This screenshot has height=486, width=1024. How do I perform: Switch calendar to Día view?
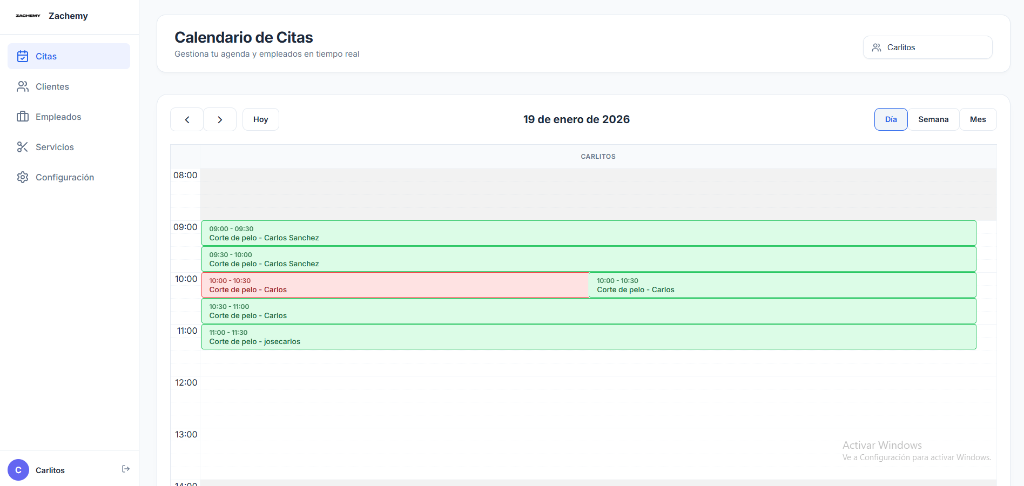pos(890,120)
